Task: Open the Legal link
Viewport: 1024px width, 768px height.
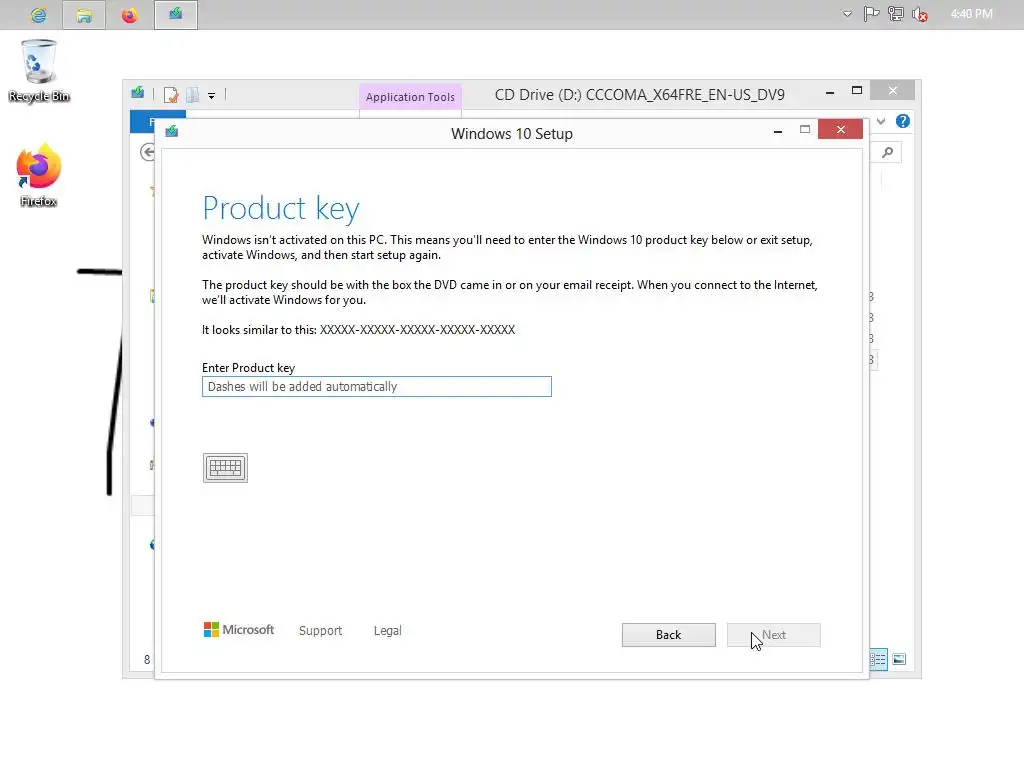Action: pos(388,630)
